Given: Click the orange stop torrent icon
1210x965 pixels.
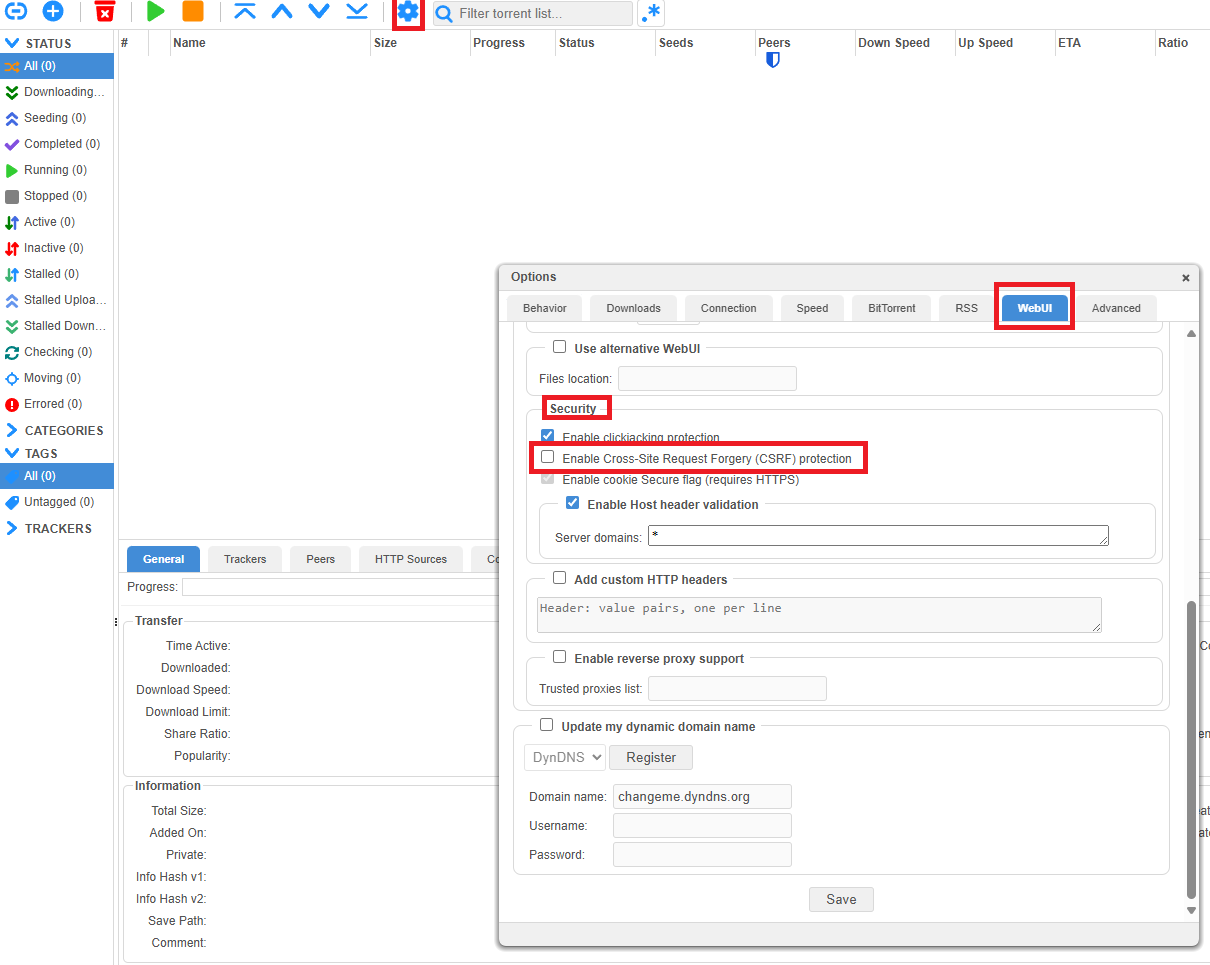Looking at the screenshot, I should 194,12.
